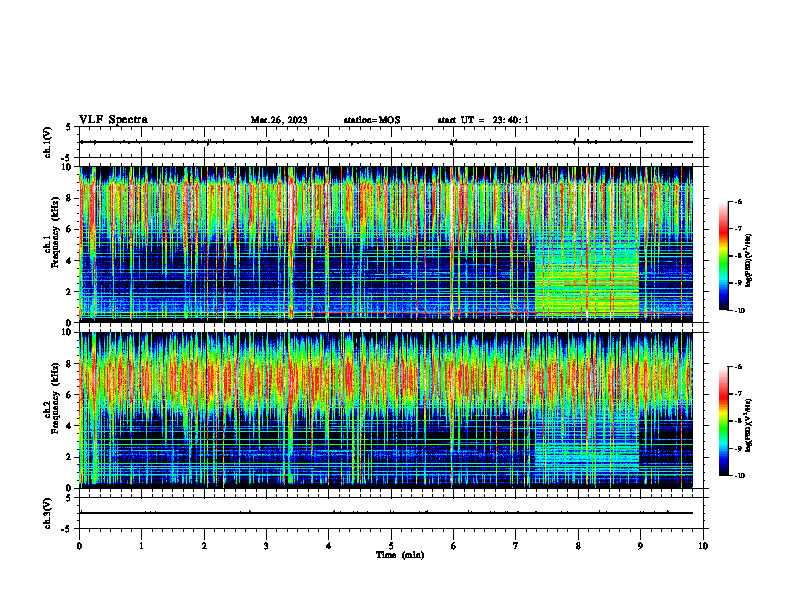Viewport: 792px width, 612px height.
Task: Click the time axis tick label "10"
Action: (703, 546)
